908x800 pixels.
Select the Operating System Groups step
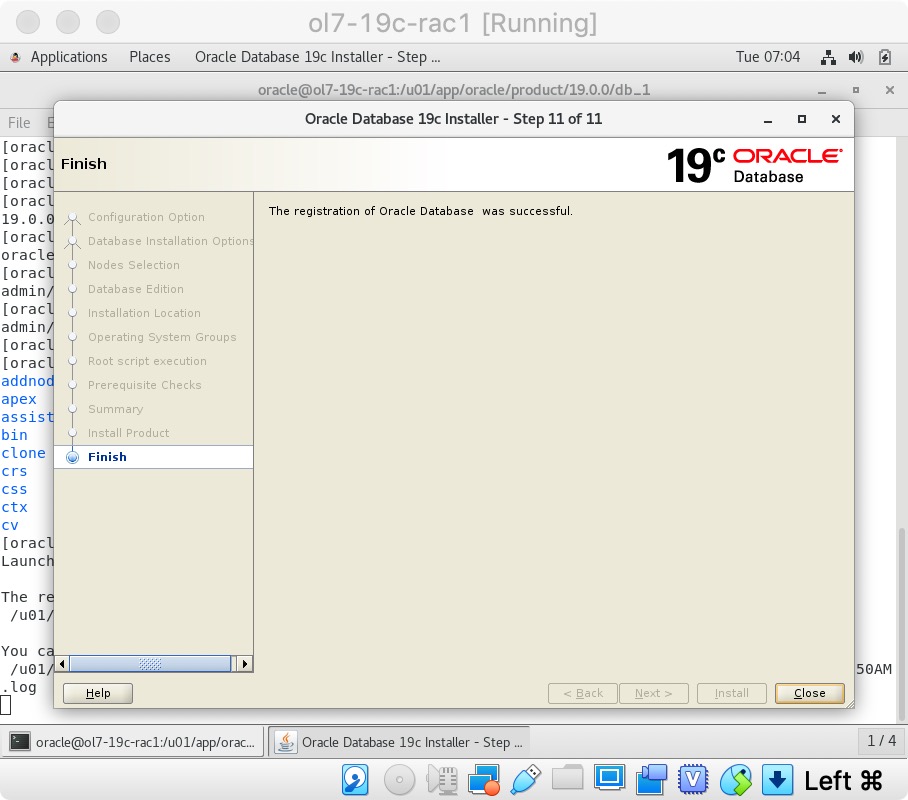pyautogui.click(x=162, y=337)
